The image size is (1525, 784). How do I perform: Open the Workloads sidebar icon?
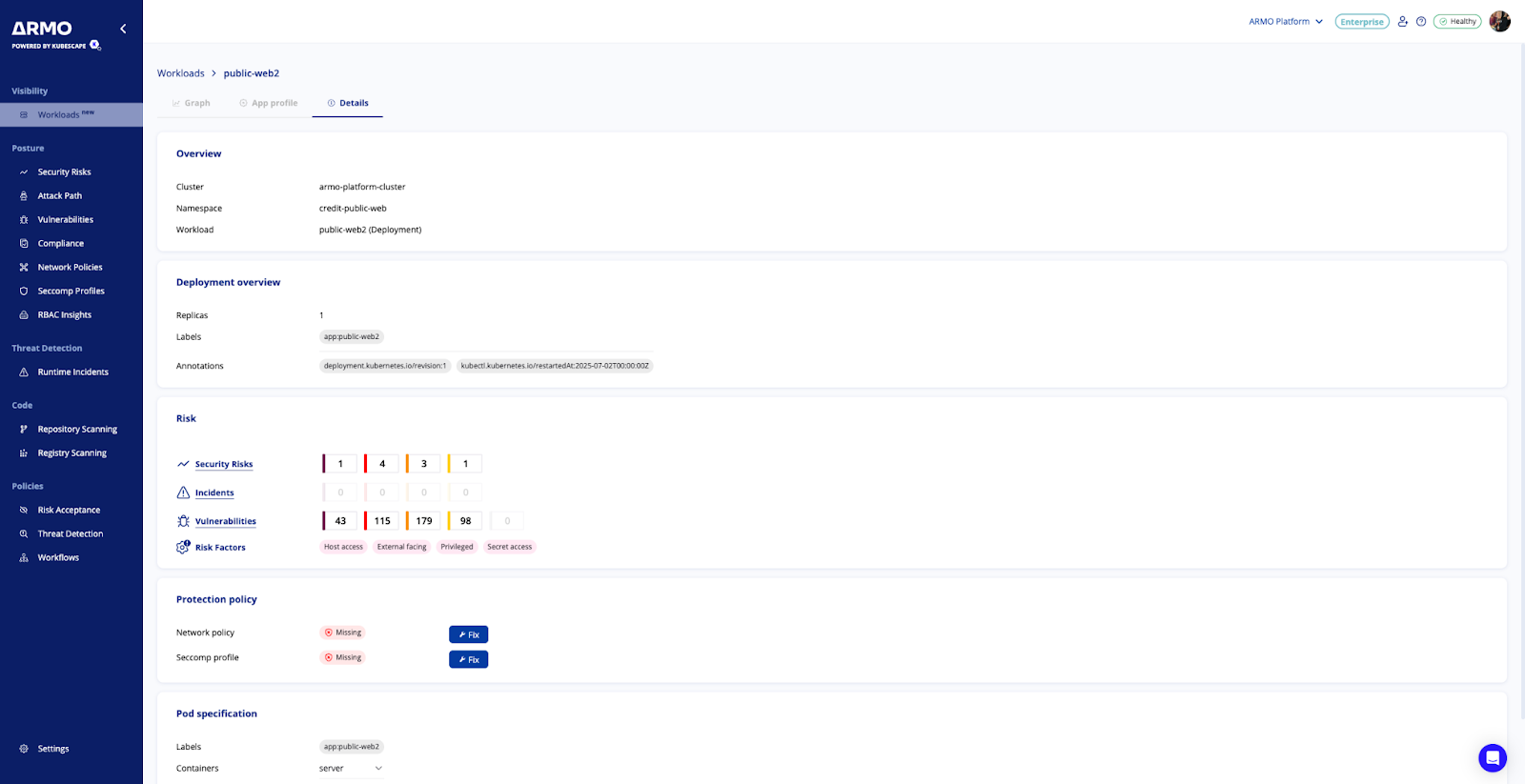coord(24,115)
